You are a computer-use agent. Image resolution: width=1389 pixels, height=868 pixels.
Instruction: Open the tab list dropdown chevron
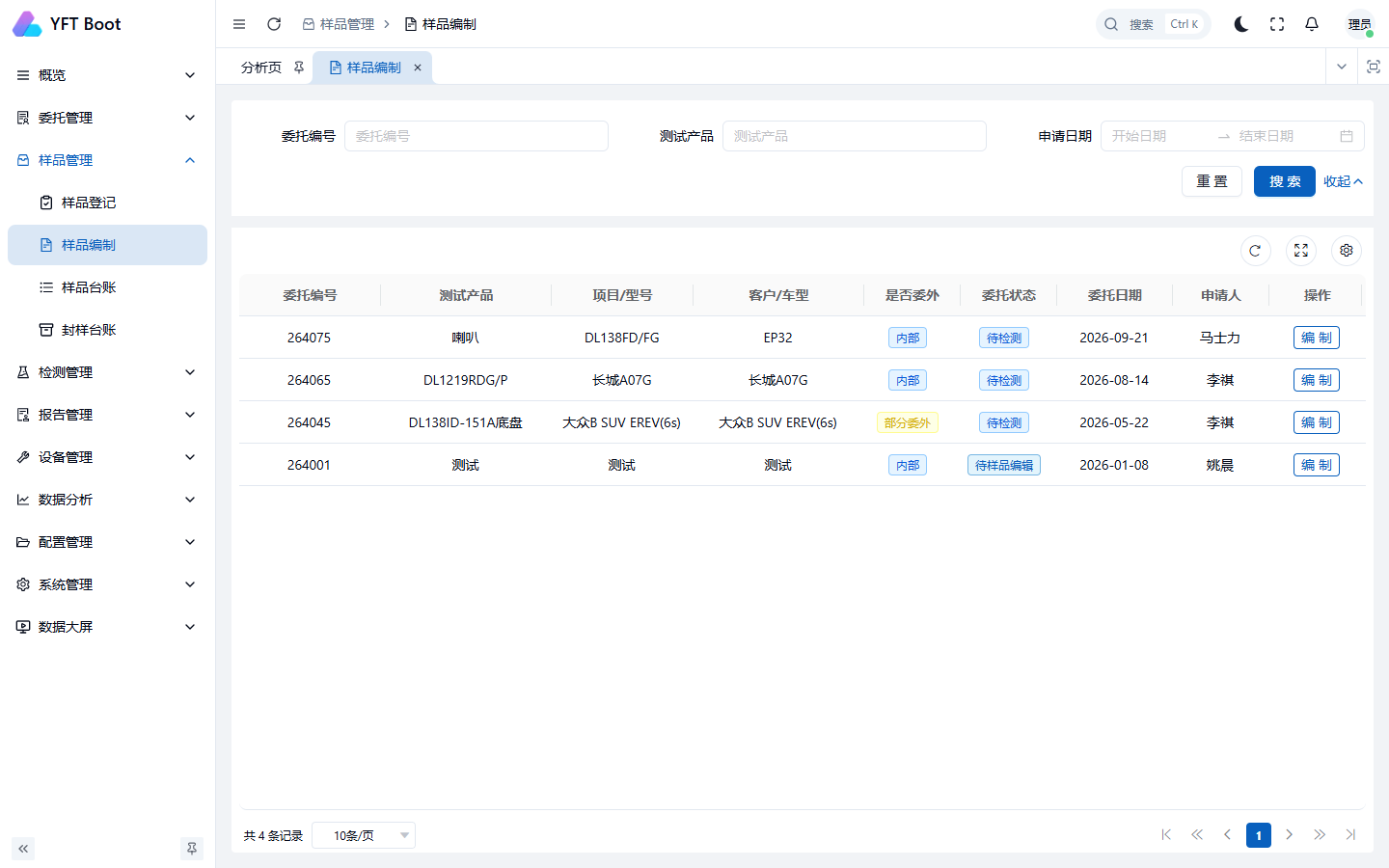click(1342, 67)
